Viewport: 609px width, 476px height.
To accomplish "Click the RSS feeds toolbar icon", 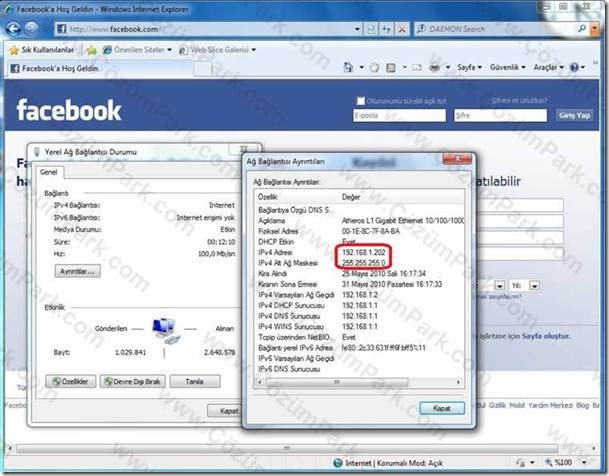I will point(391,68).
